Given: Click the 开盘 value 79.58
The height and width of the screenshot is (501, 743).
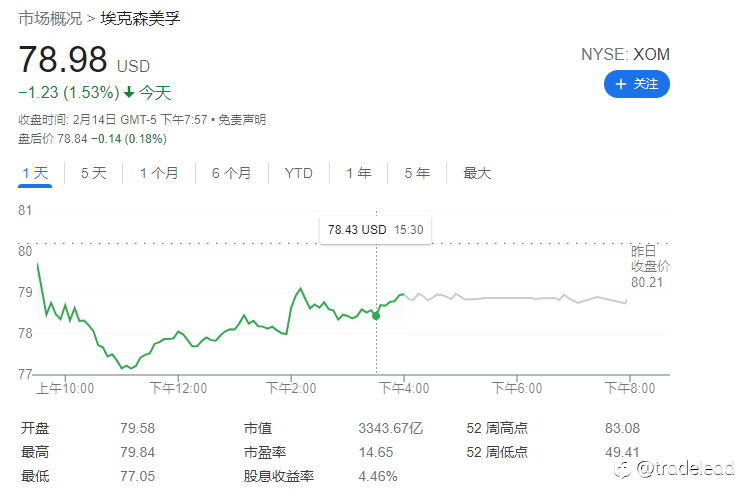Looking at the screenshot, I should (137, 428).
